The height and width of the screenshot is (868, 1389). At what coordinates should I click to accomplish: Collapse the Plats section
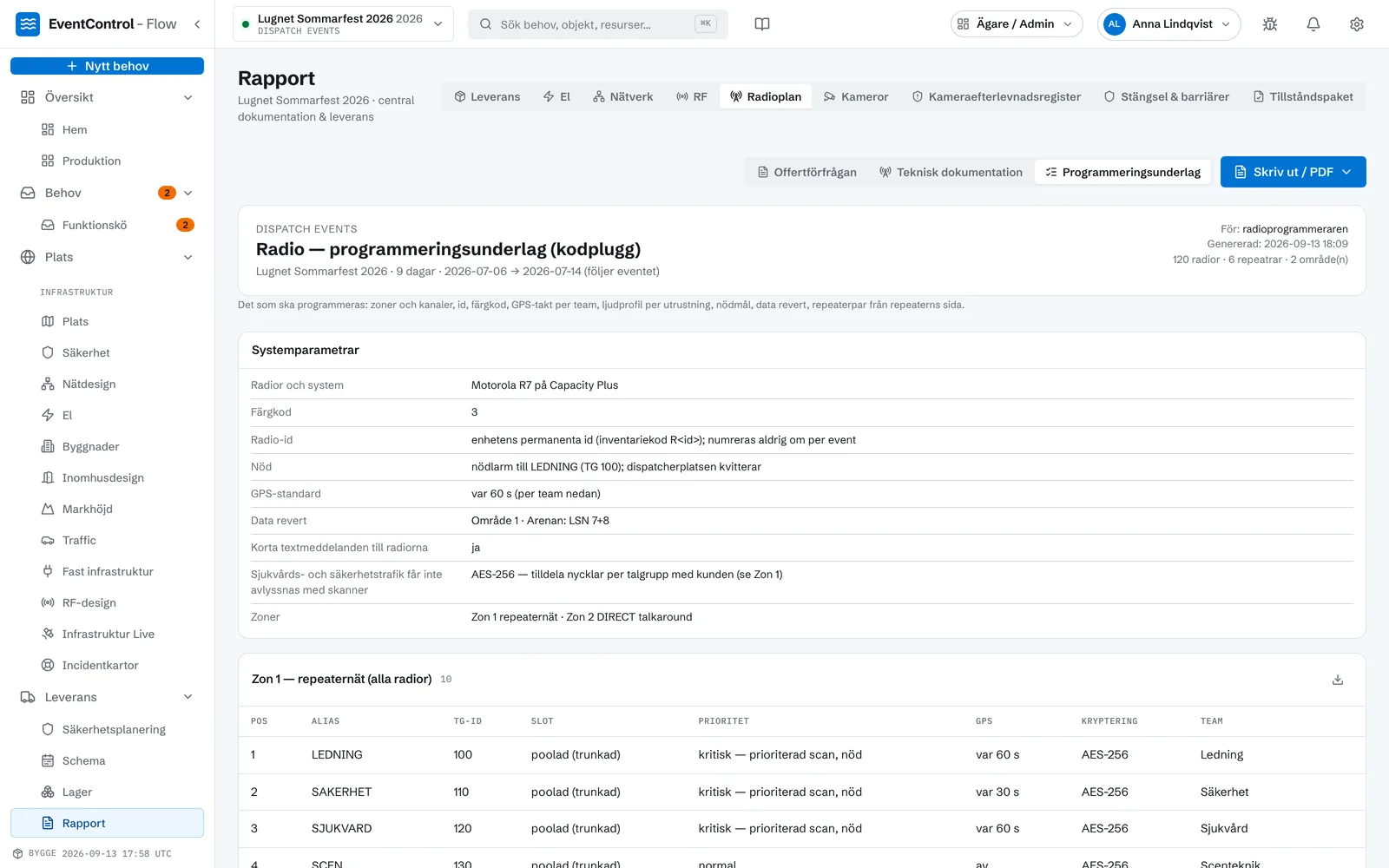click(188, 257)
